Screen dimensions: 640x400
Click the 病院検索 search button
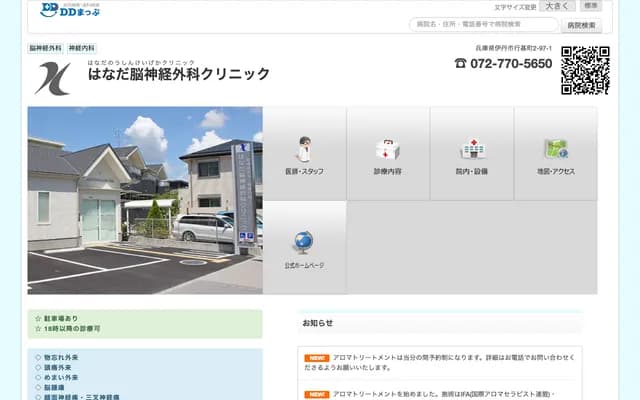581,25
